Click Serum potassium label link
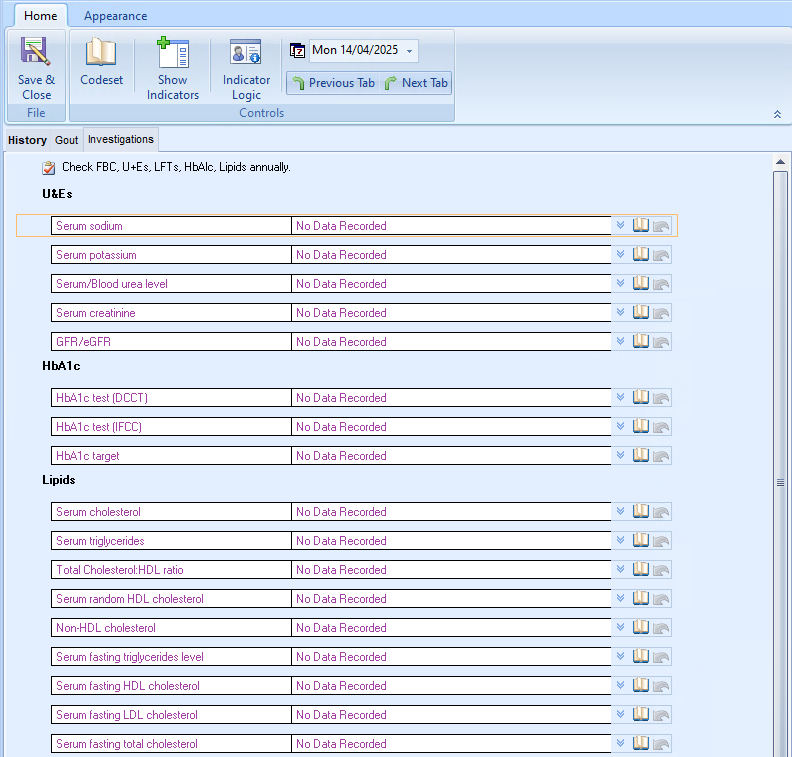 pos(96,255)
